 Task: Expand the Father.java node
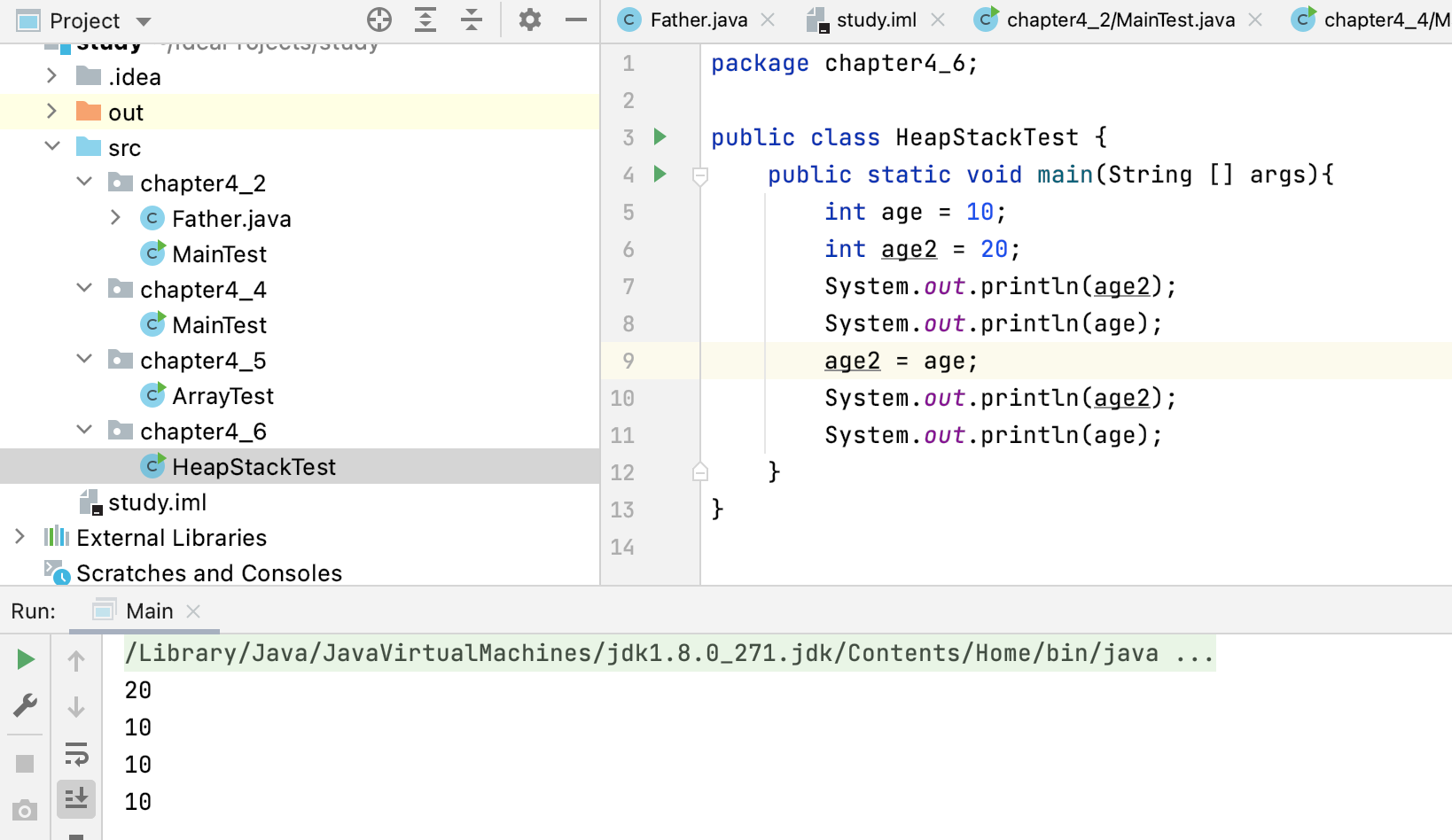pos(115,217)
